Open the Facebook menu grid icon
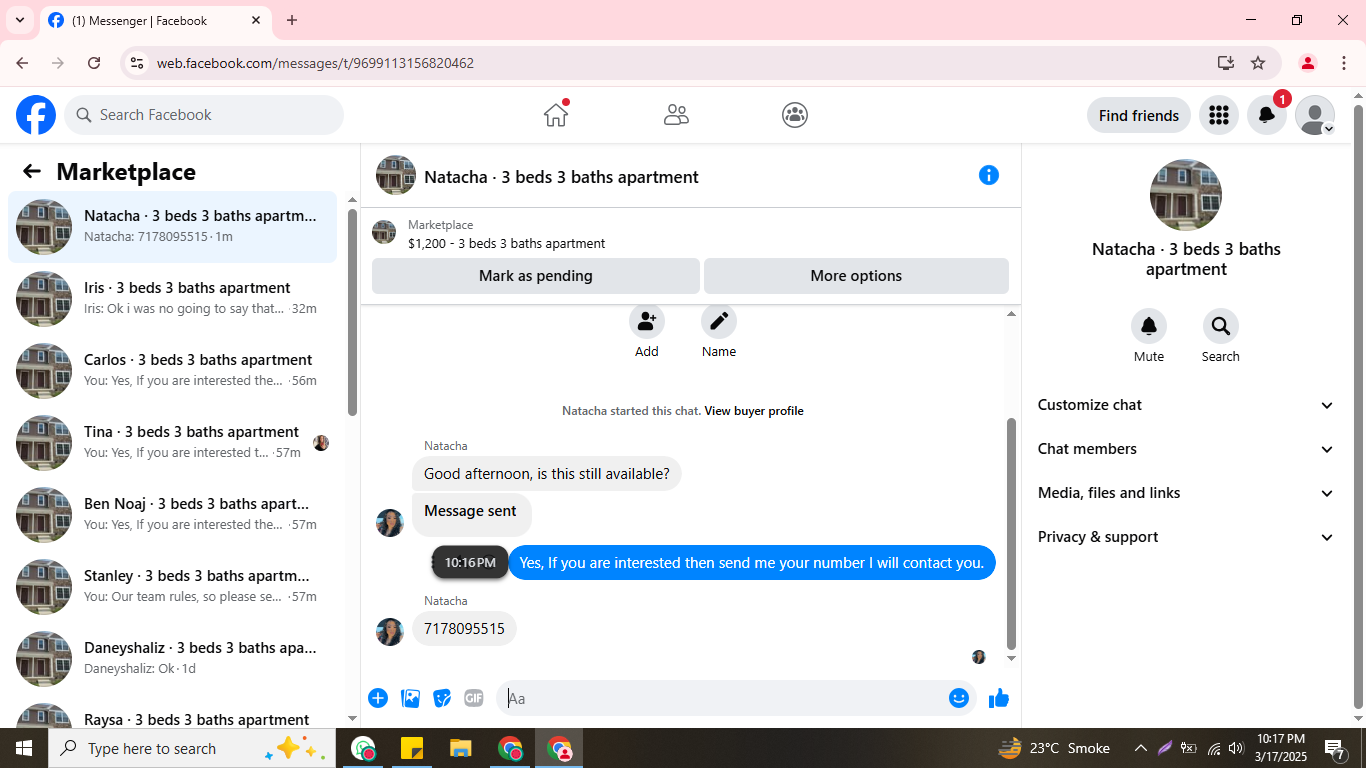Viewport: 1366px width, 768px height. pyautogui.click(x=1218, y=115)
